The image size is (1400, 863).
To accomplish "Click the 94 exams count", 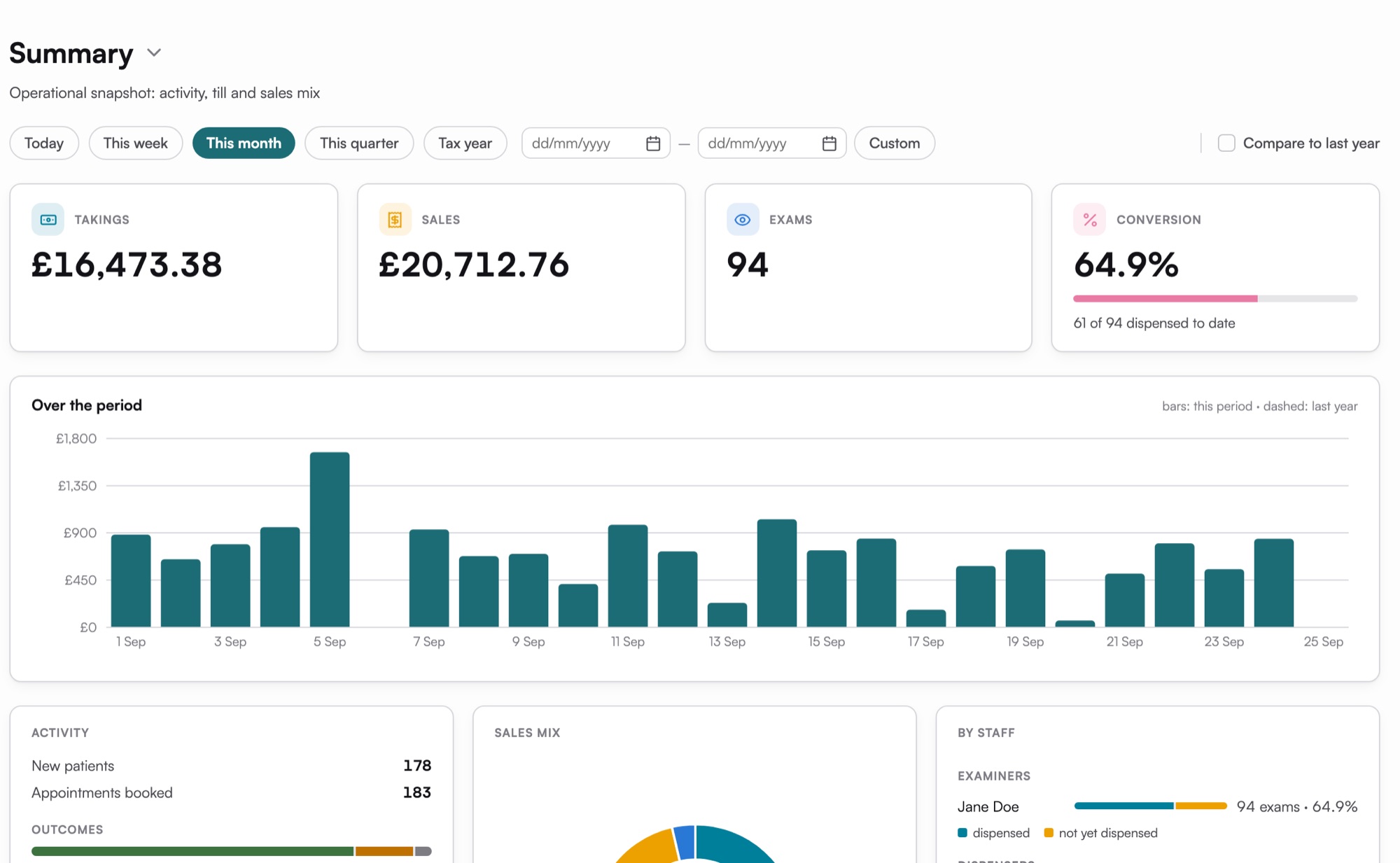I will [748, 265].
